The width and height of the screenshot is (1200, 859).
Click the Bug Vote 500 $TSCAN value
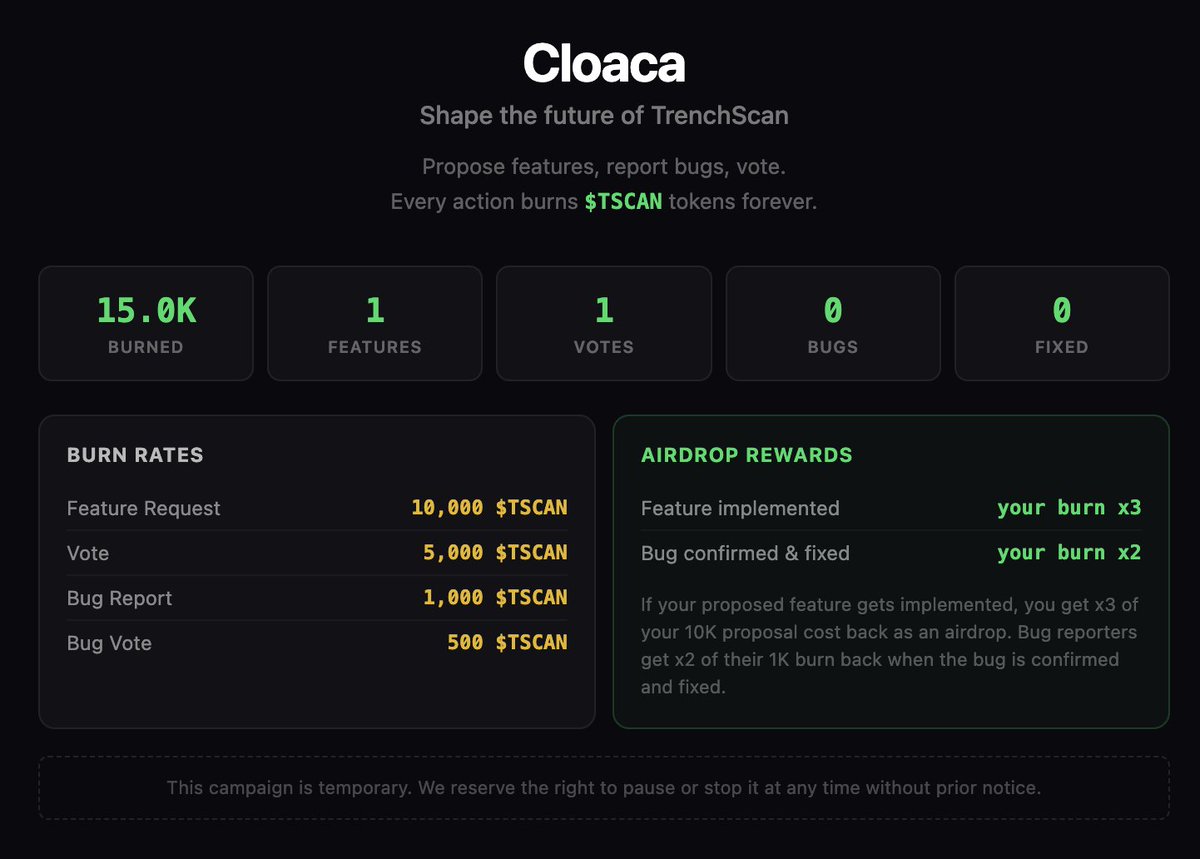(507, 642)
